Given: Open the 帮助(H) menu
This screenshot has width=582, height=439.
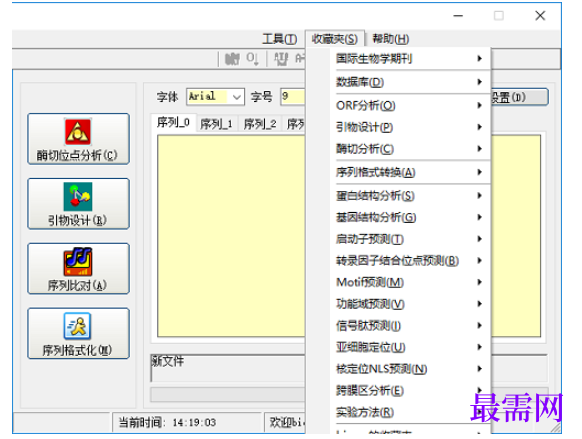Looking at the screenshot, I should 391,39.
